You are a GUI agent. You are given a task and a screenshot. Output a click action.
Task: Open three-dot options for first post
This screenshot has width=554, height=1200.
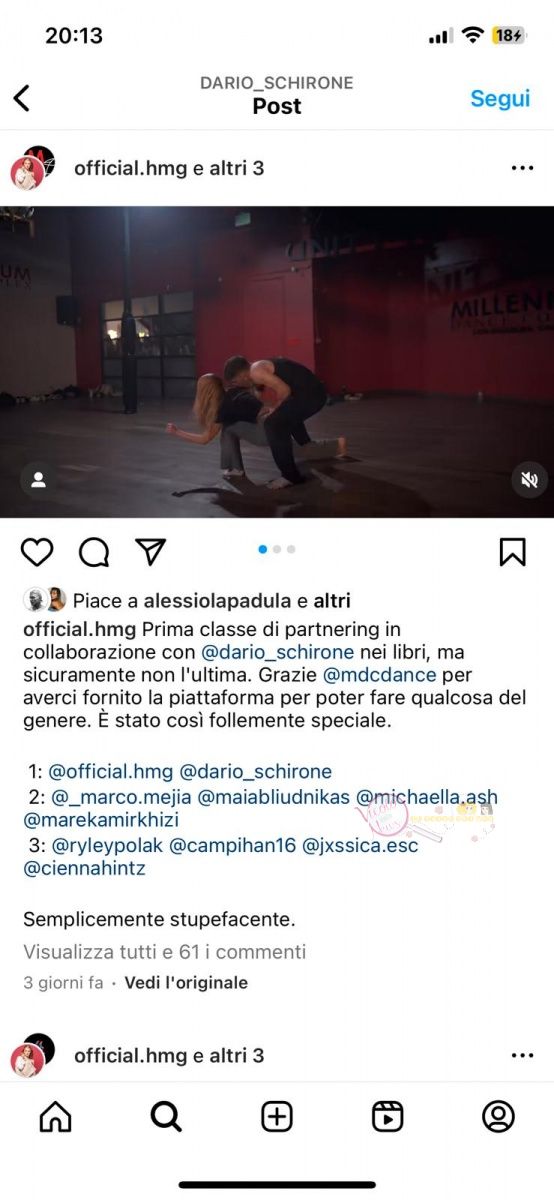click(x=522, y=168)
